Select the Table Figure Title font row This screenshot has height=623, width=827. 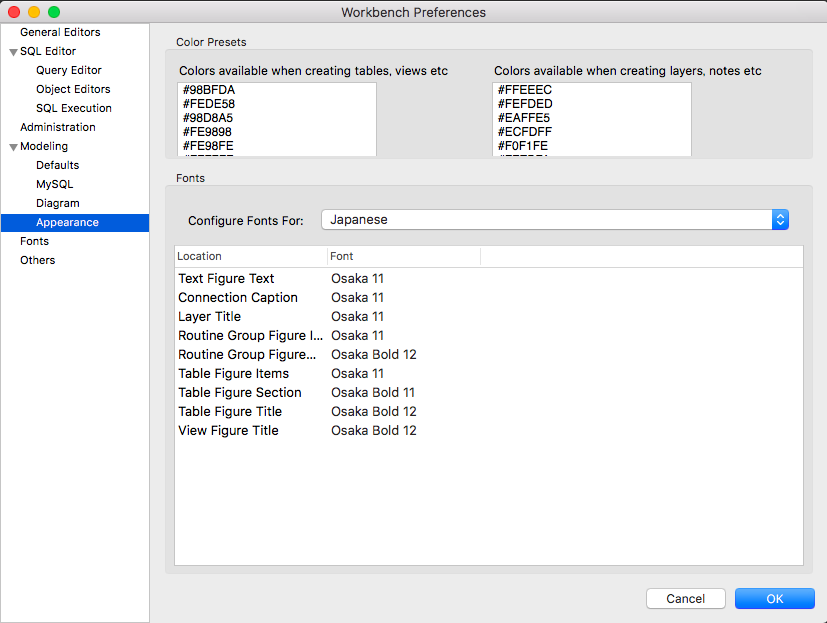230,411
